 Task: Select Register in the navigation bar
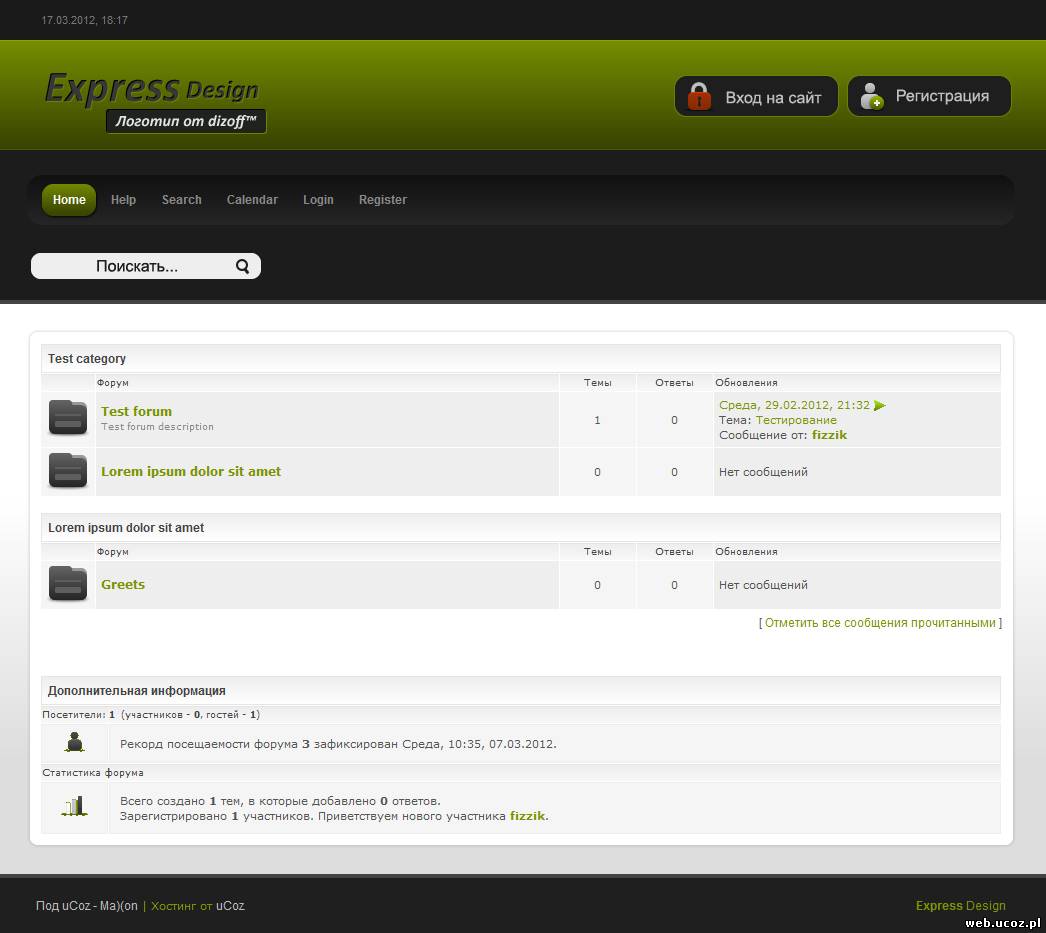point(382,200)
